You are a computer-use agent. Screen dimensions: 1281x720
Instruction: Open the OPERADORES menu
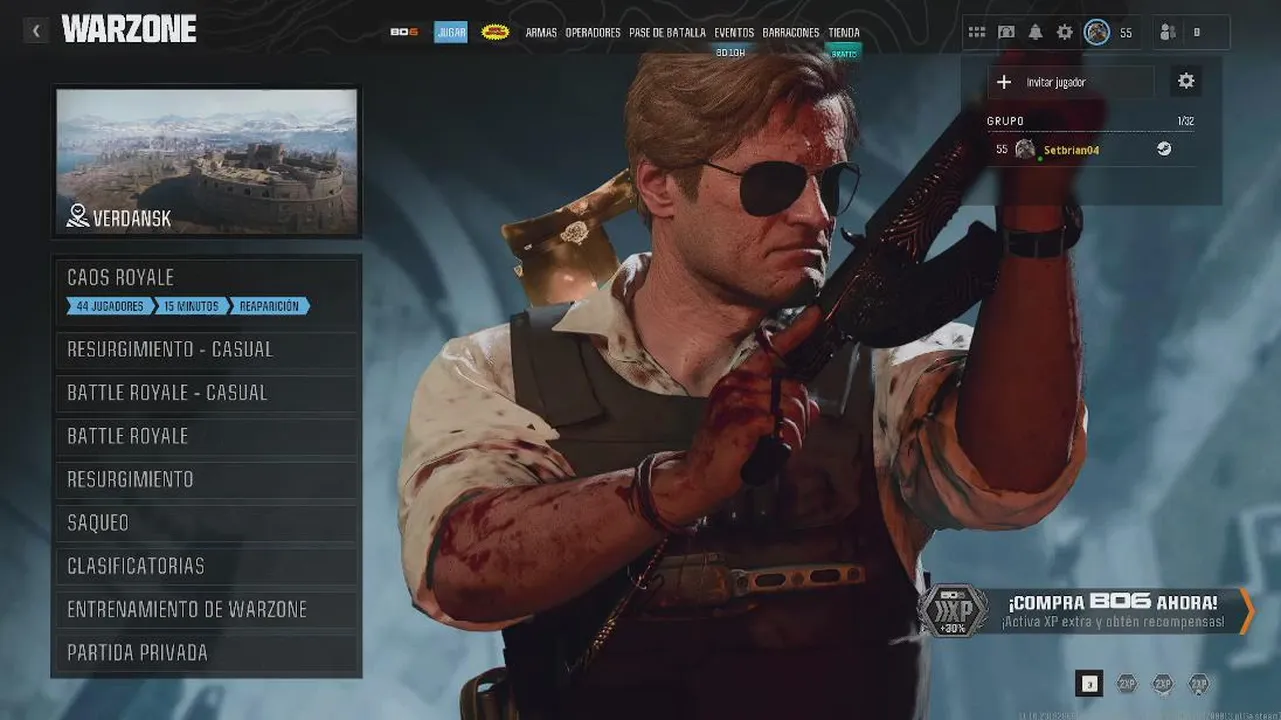pos(593,33)
